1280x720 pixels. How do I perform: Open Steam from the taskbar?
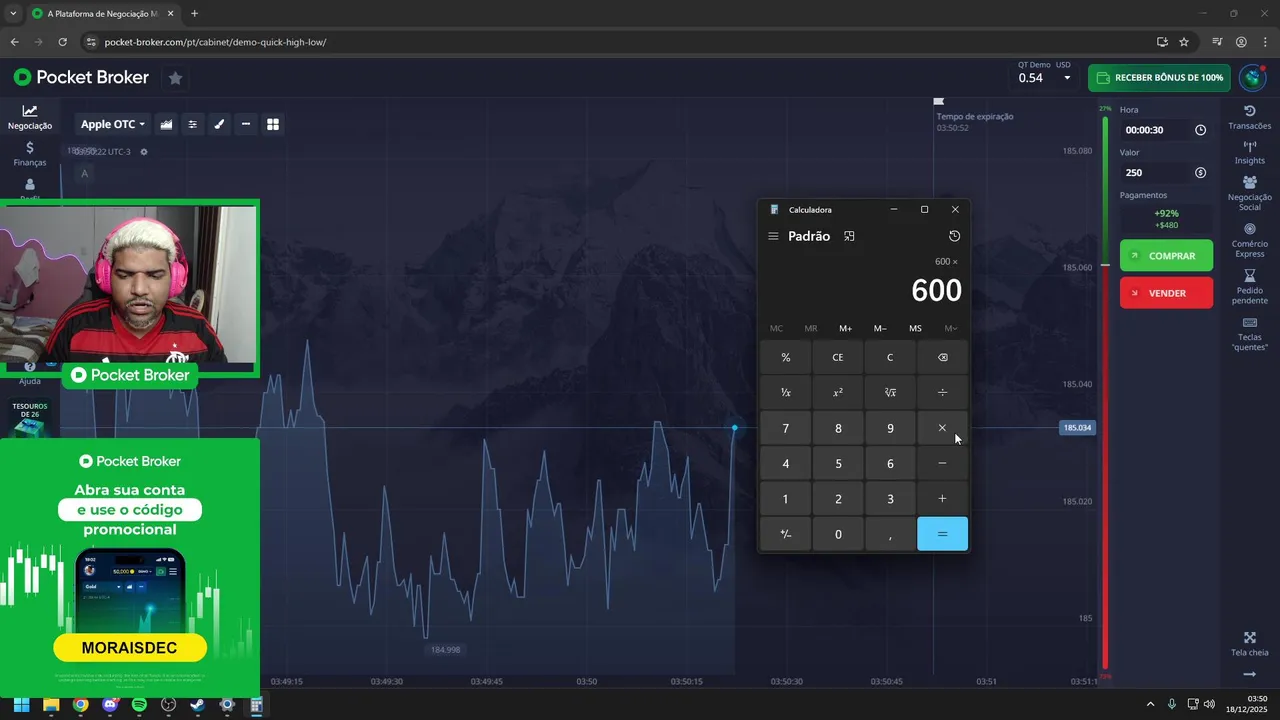click(x=198, y=705)
